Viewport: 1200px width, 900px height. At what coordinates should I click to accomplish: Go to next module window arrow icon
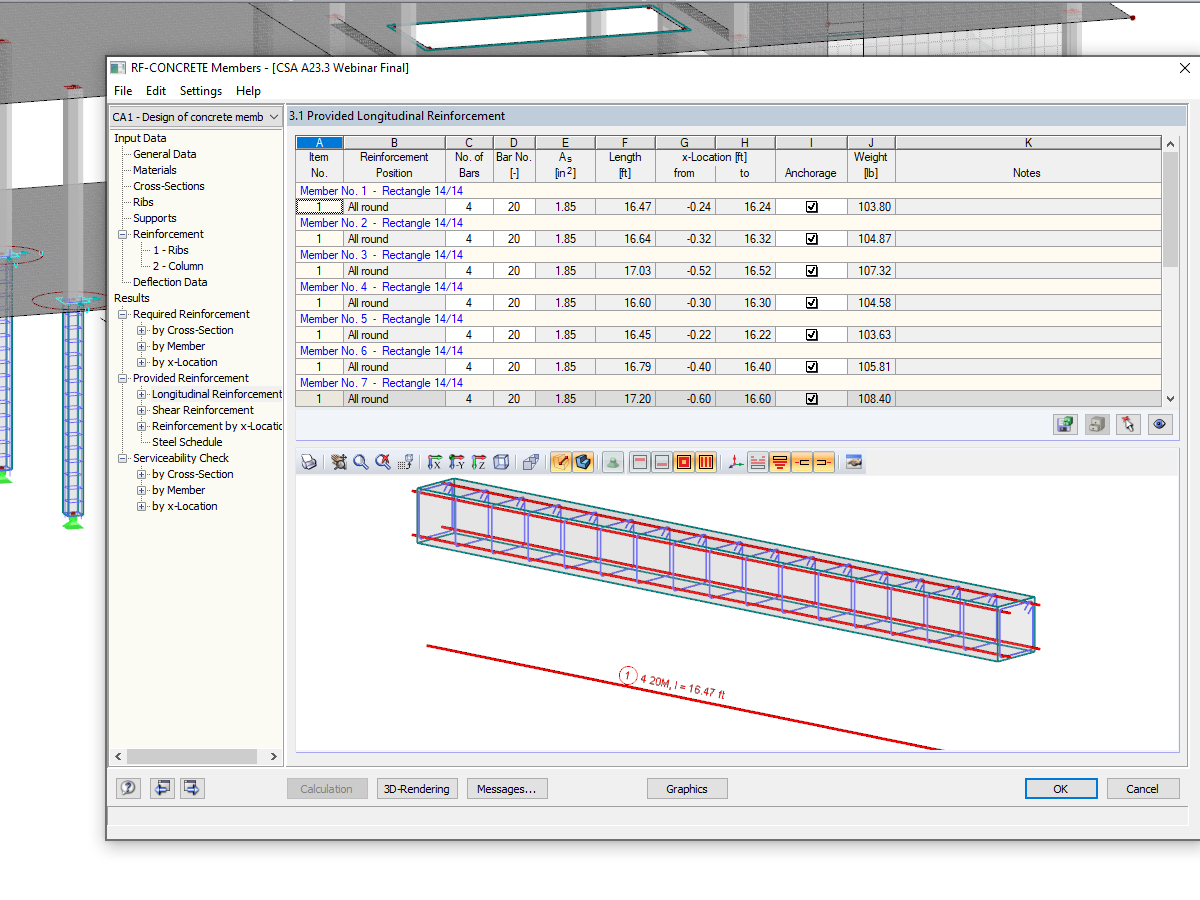coord(192,788)
